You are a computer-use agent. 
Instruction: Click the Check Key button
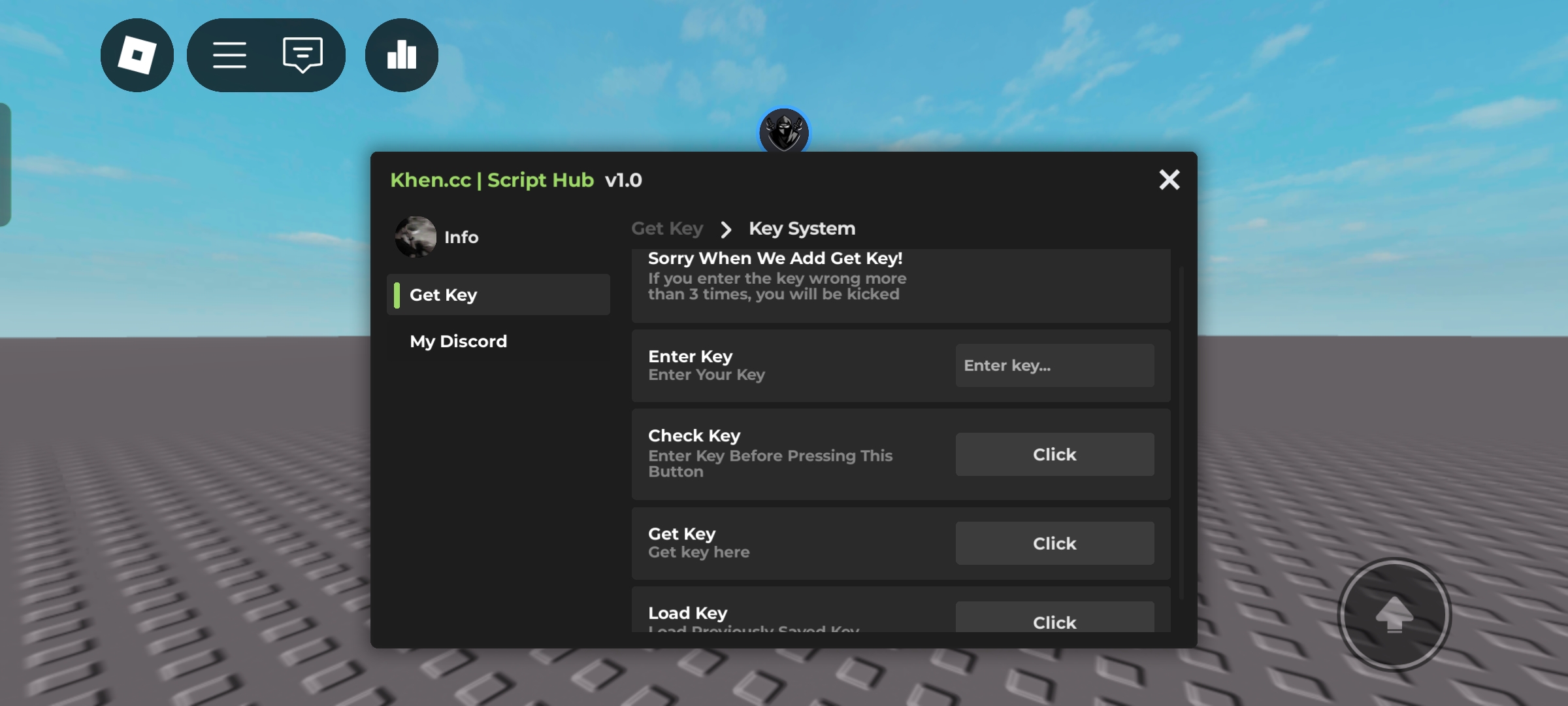(x=1054, y=454)
